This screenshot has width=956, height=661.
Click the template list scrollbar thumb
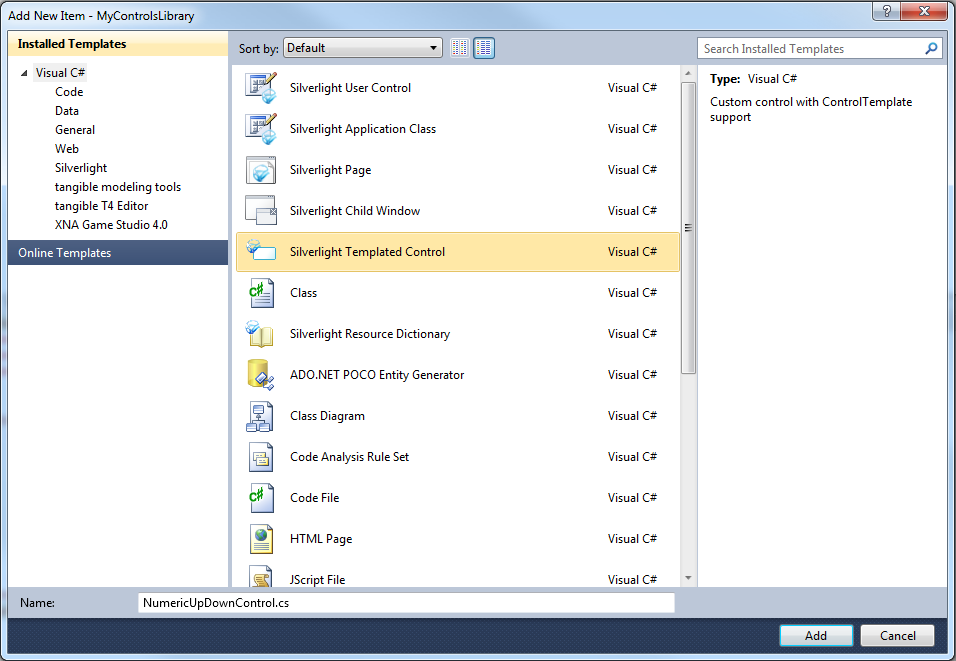(x=688, y=227)
